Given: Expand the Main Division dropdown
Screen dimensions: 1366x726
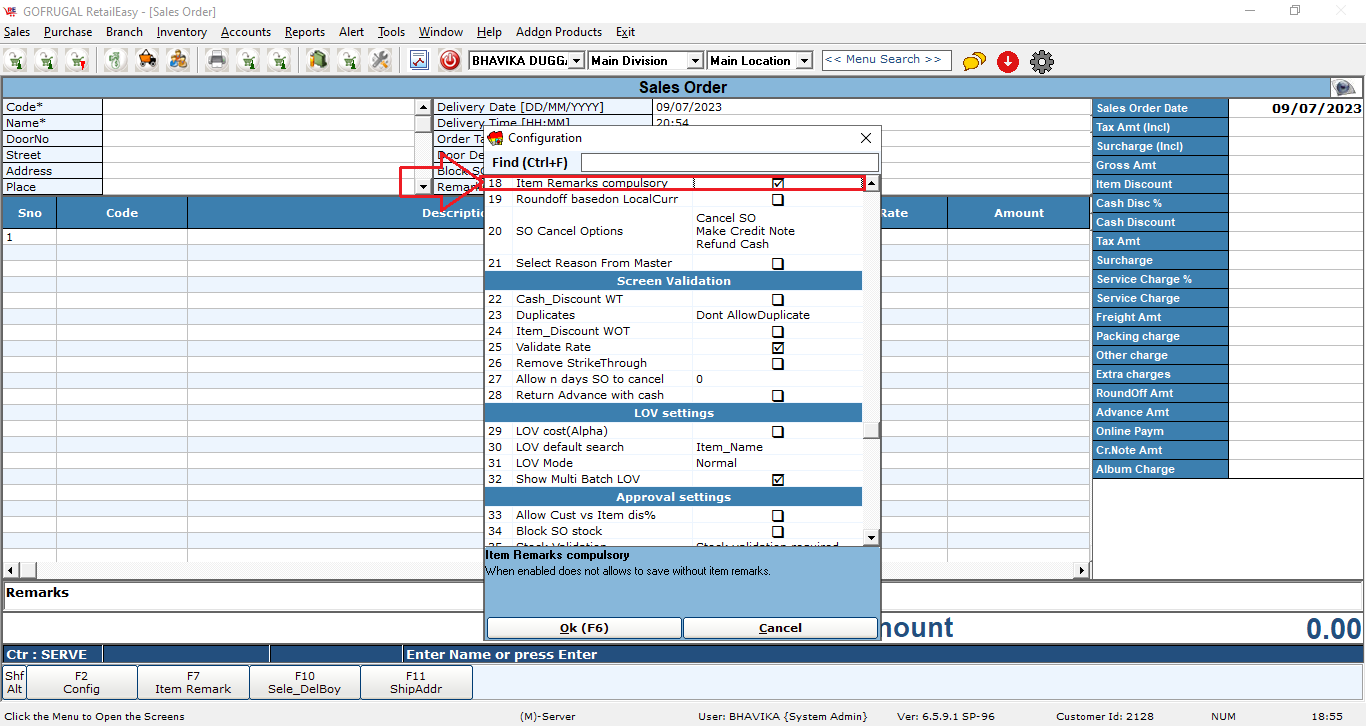Looking at the screenshot, I should click(x=695, y=61).
